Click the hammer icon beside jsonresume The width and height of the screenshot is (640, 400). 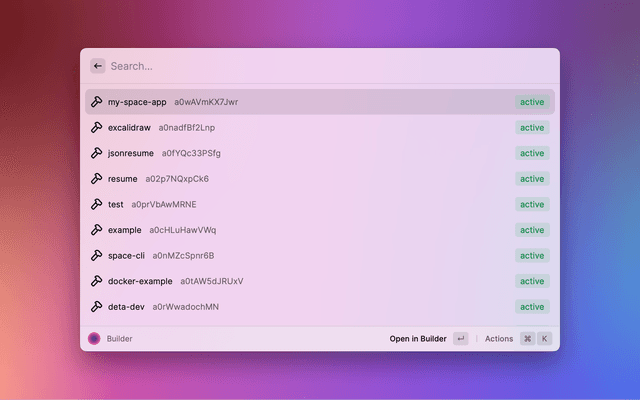[x=97, y=153]
